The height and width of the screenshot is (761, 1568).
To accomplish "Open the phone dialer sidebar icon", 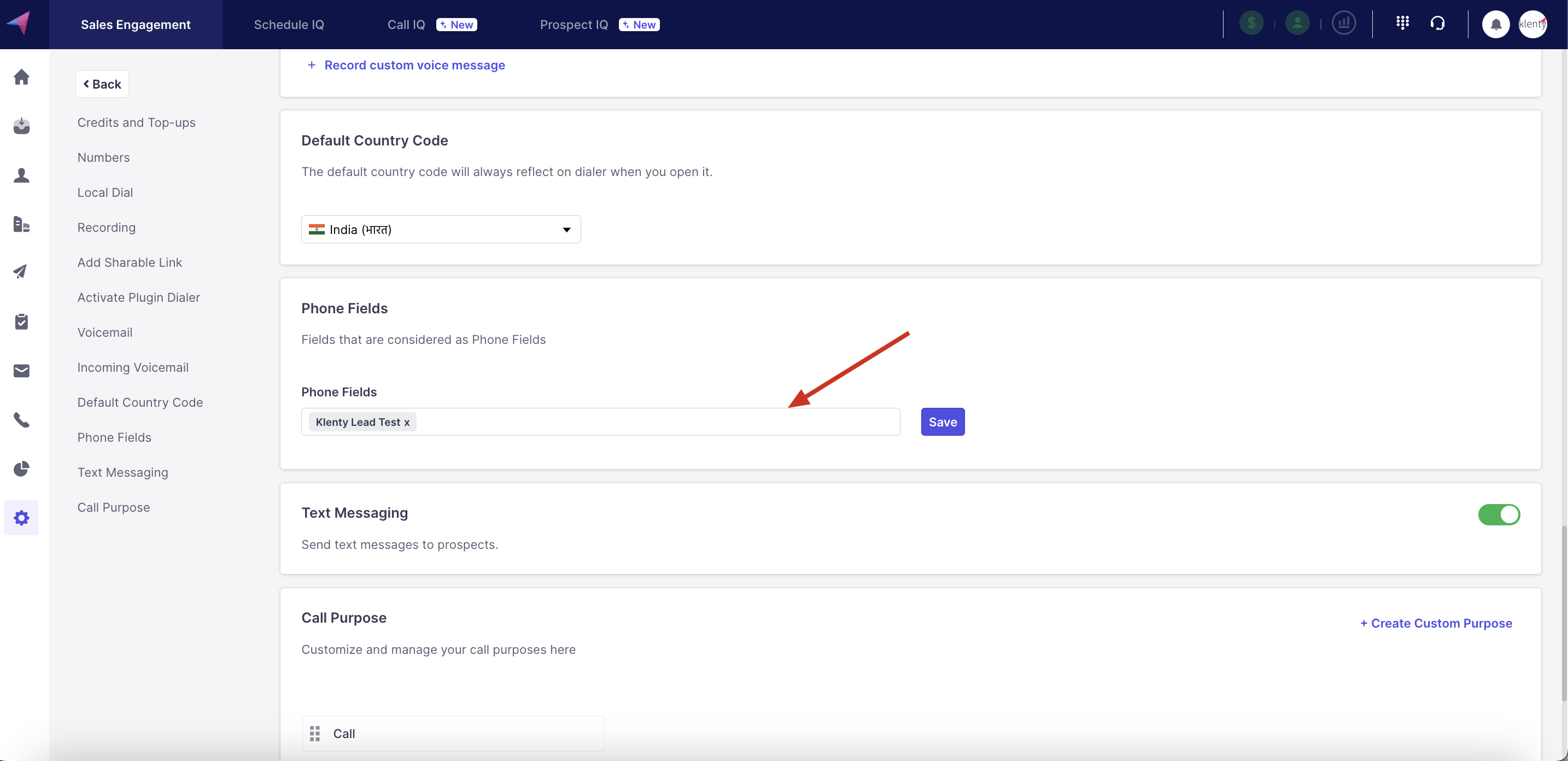I will pyautogui.click(x=21, y=420).
